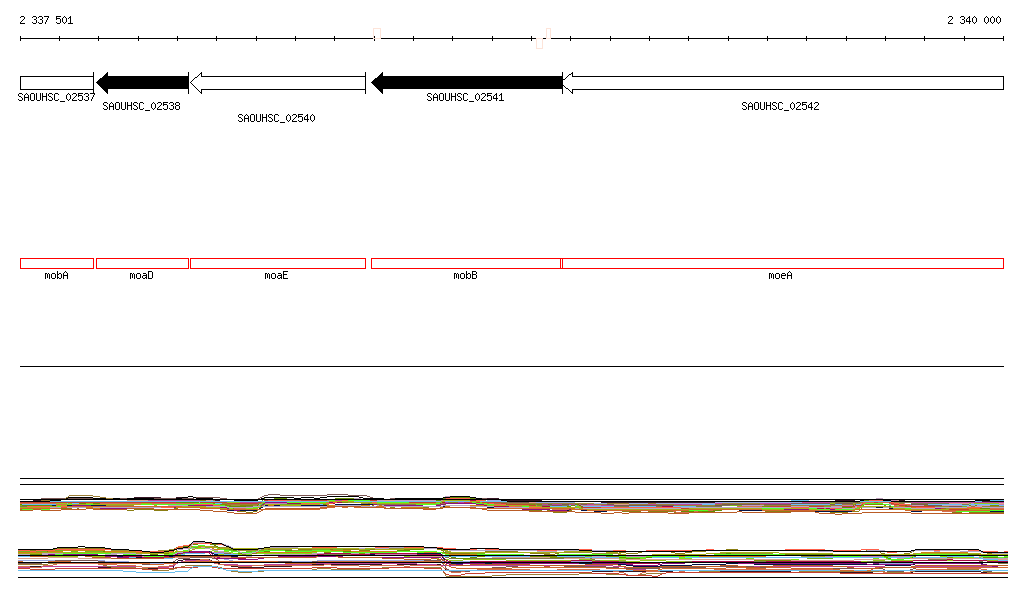Select the mobA red annotation box
Viewport: 1024px width, 611px height.
pyautogui.click(x=57, y=264)
